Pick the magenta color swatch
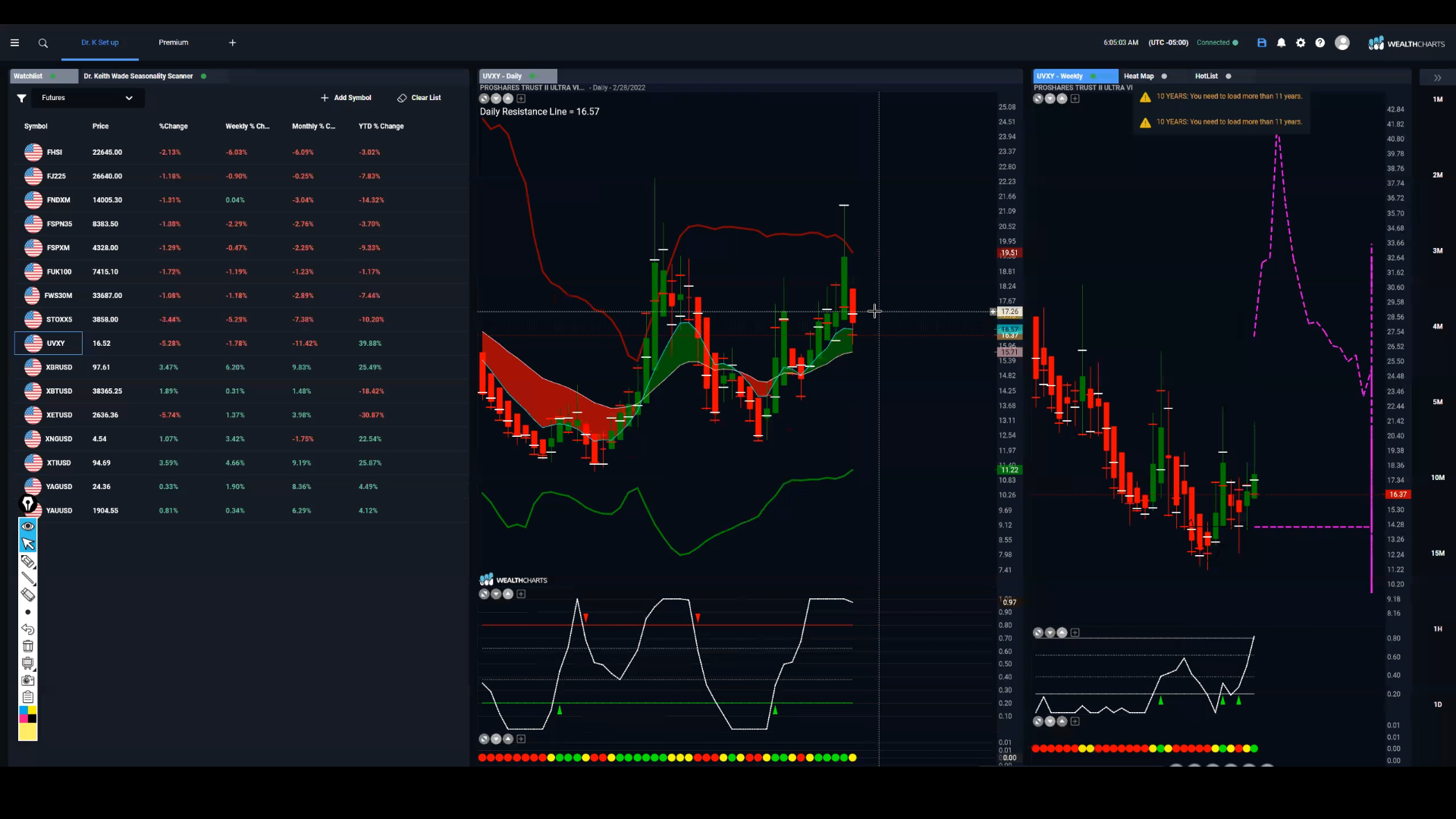 (23, 719)
